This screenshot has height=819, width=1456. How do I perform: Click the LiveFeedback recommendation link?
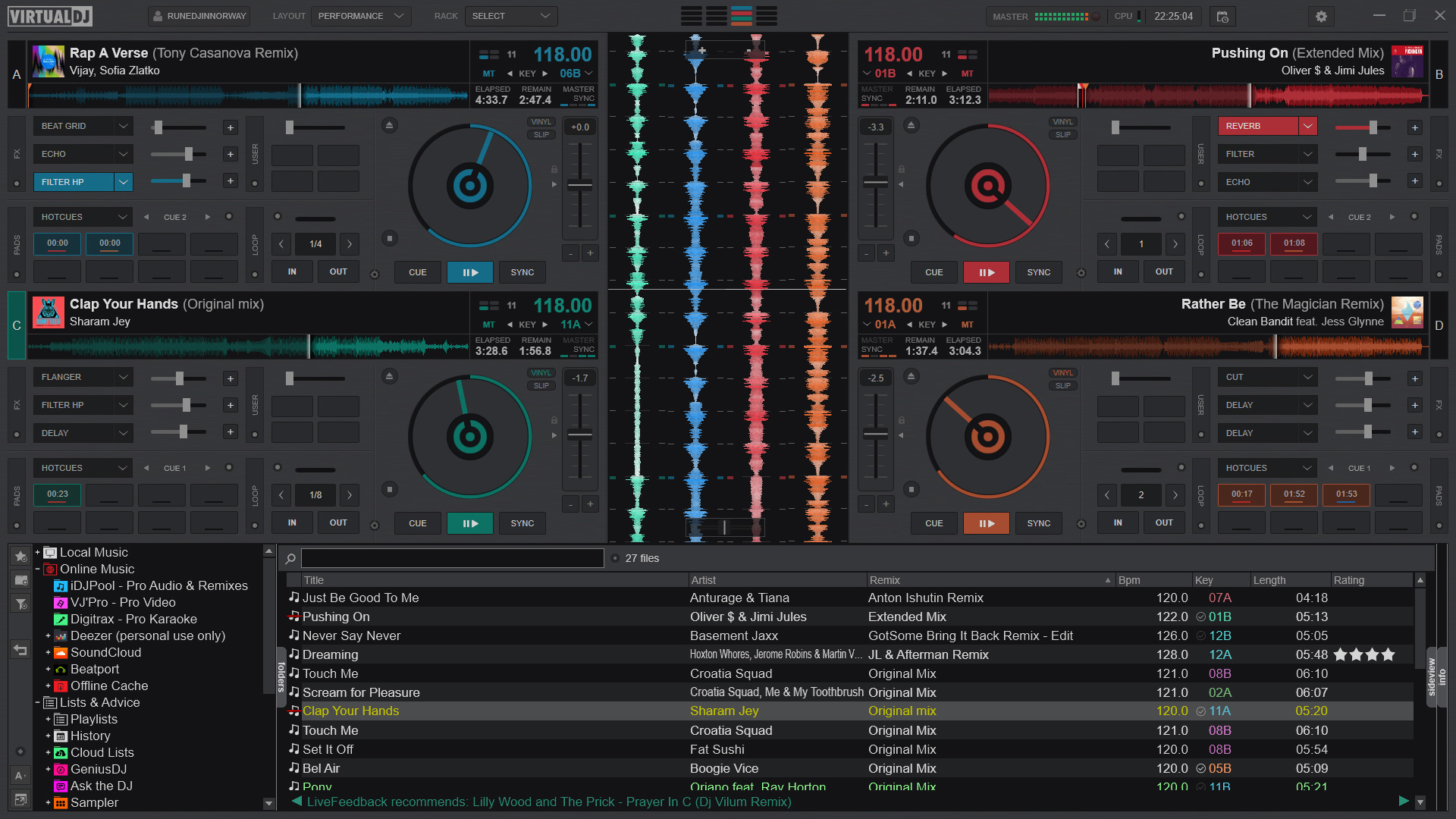(x=550, y=802)
